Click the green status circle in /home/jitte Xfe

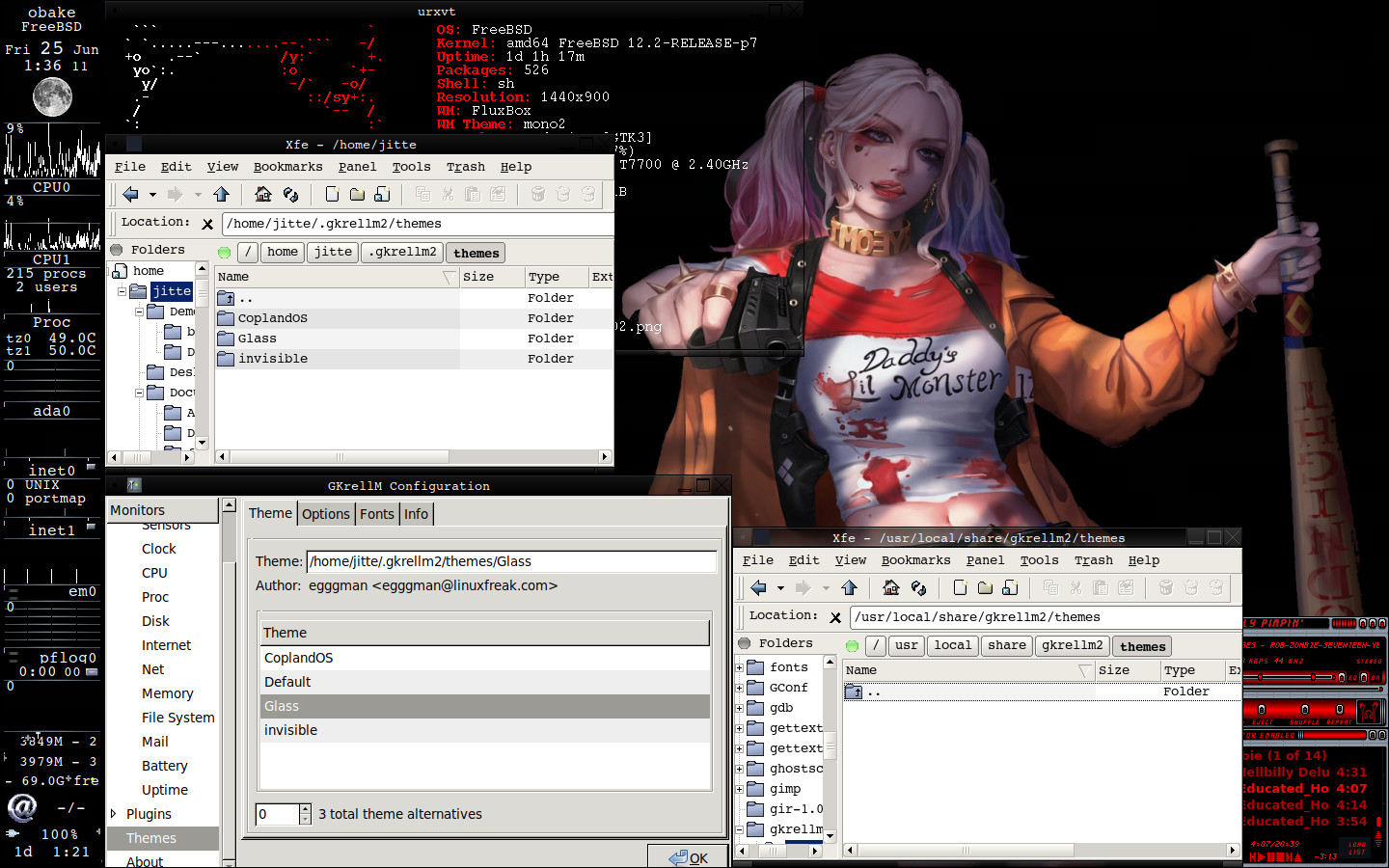coord(225,253)
